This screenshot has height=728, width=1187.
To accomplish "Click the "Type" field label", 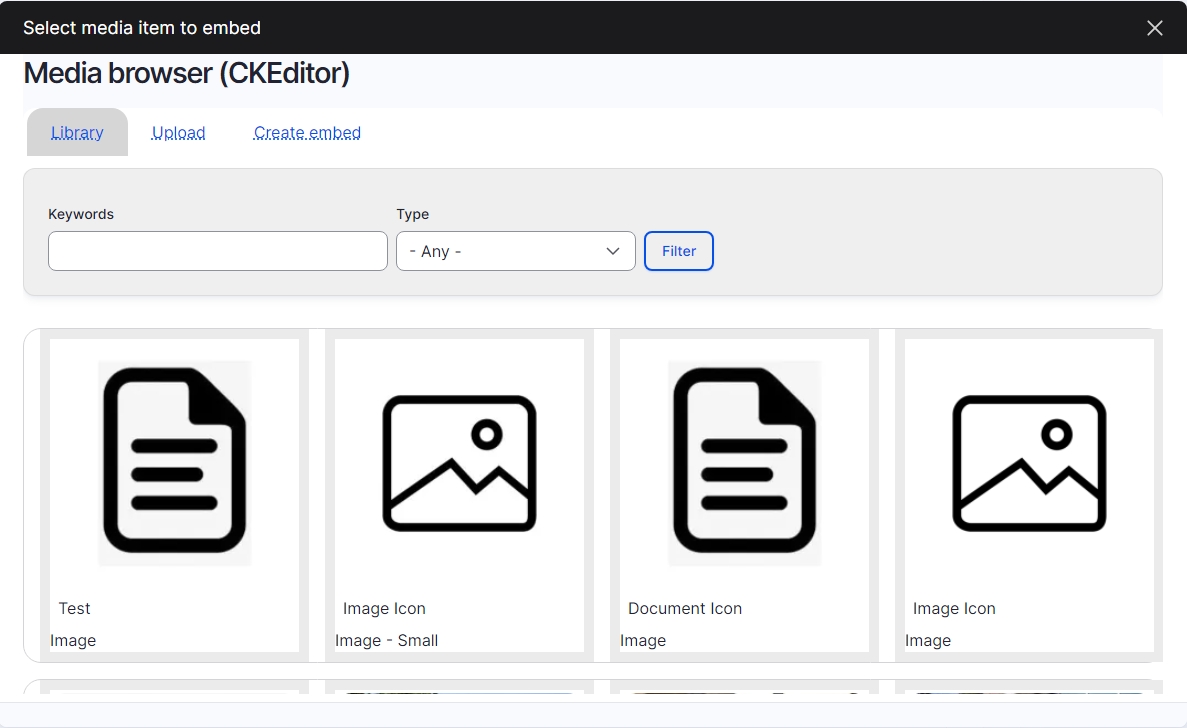I will click(413, 214).
